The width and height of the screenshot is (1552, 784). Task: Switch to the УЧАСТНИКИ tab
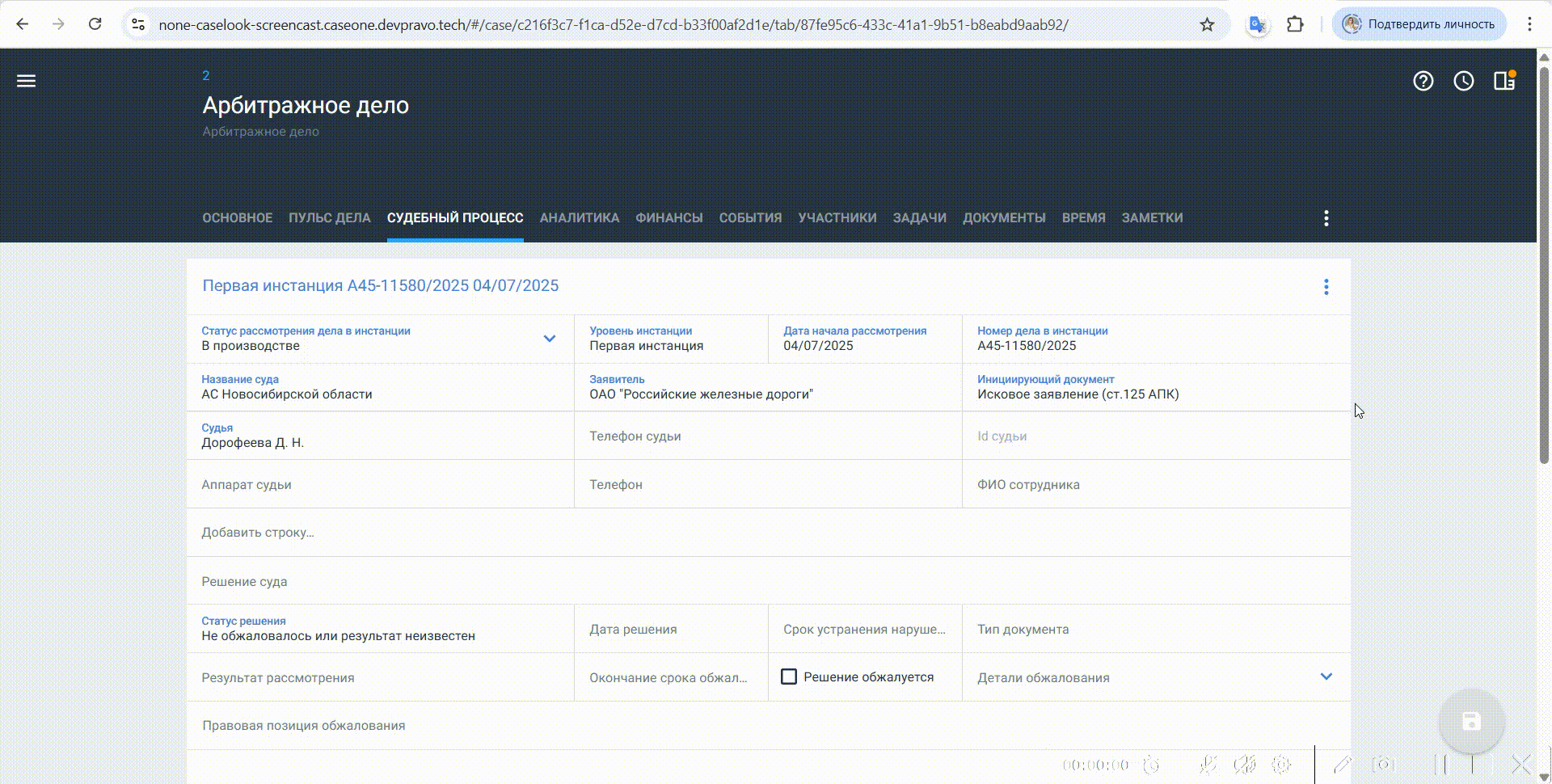point(837,218)
